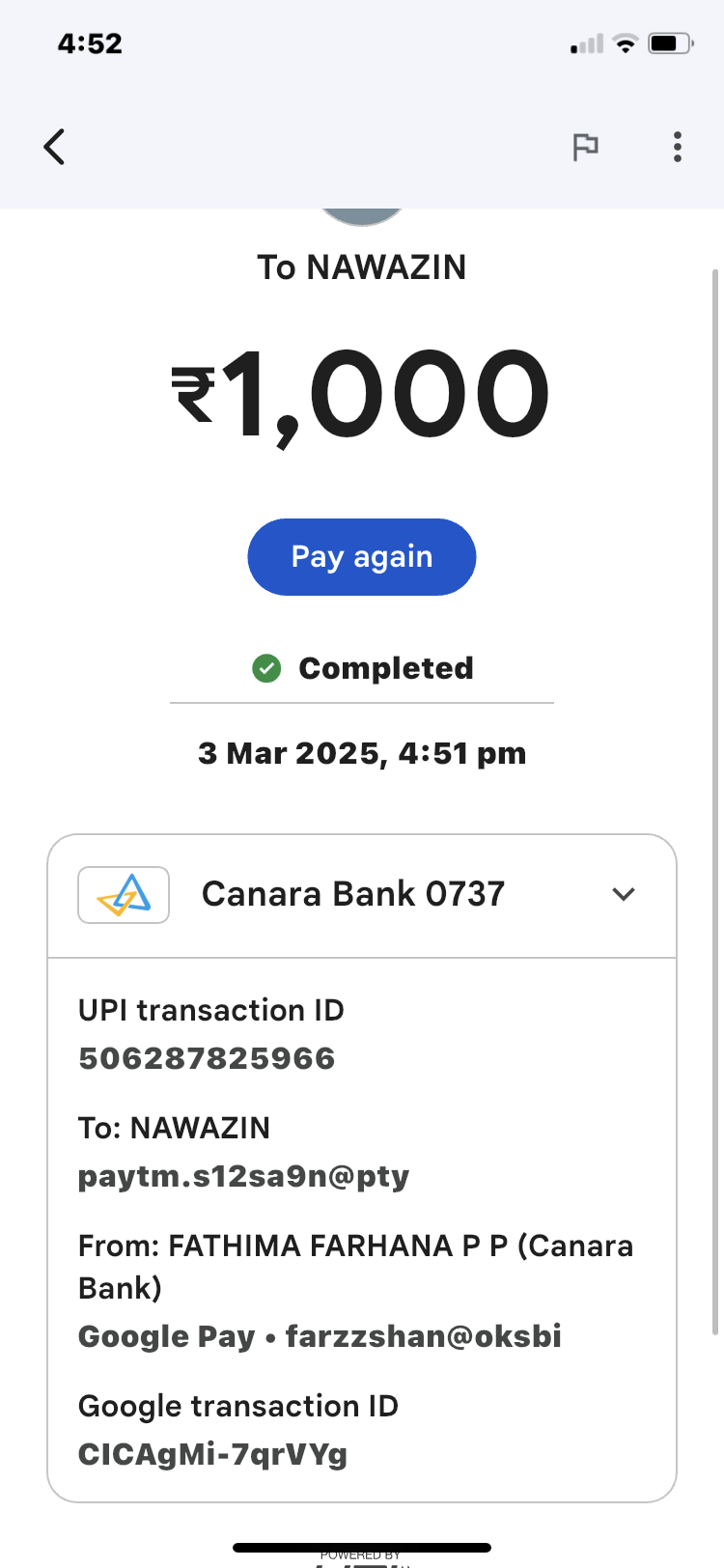Tap the battery status icon
The width and height of the screenshot is (724, 1568).
[670, 43]
